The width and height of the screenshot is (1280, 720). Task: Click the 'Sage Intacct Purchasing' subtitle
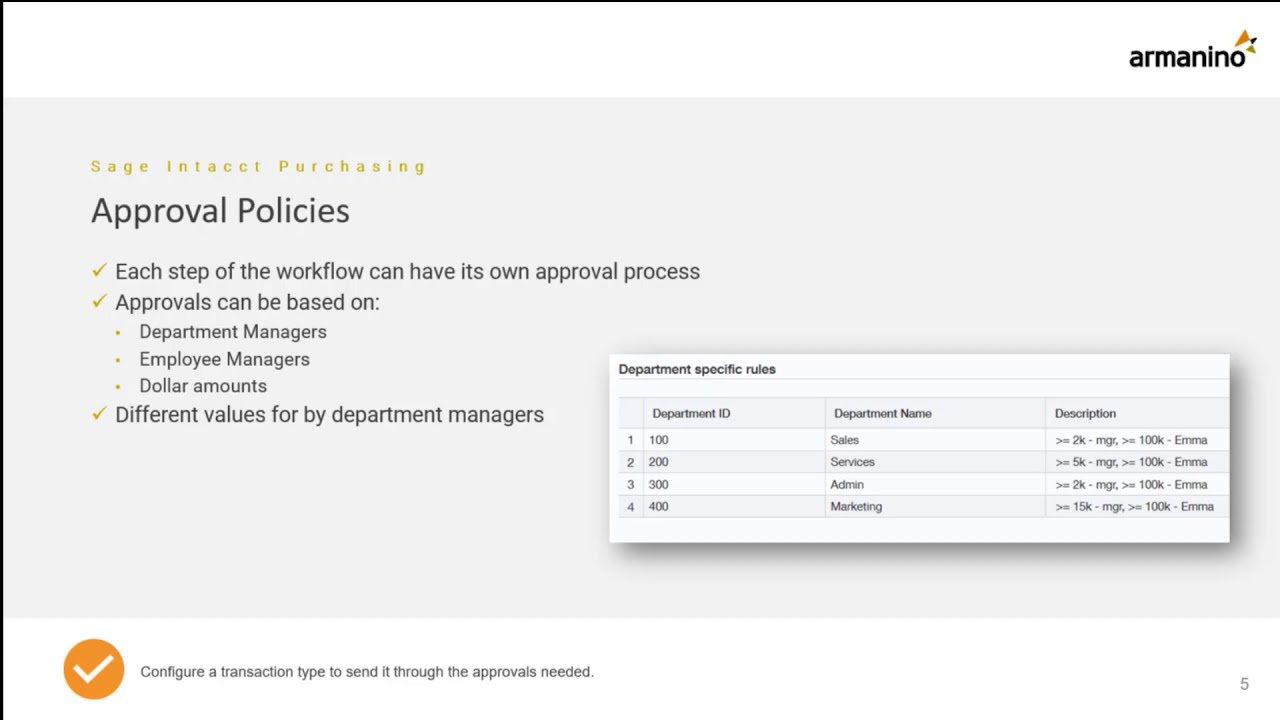tap(258, 166)
